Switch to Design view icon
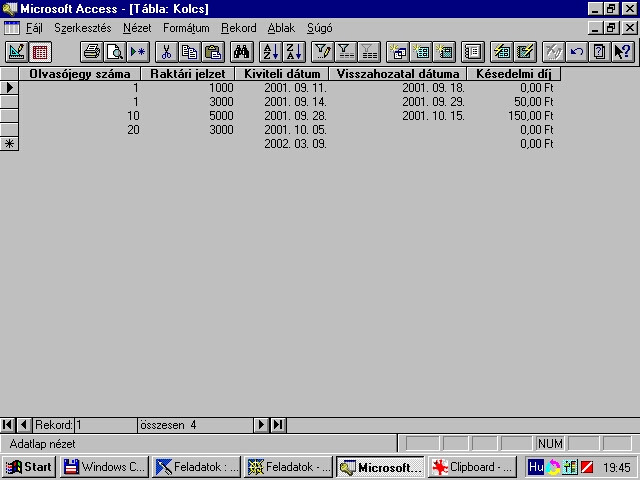The image size is (640, 480). coord(16,52)
